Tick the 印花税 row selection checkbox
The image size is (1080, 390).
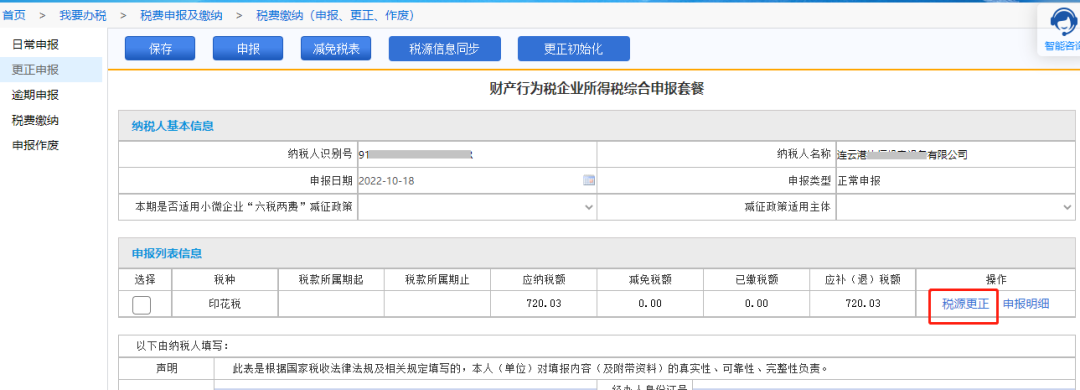click(x=141, y=304)
